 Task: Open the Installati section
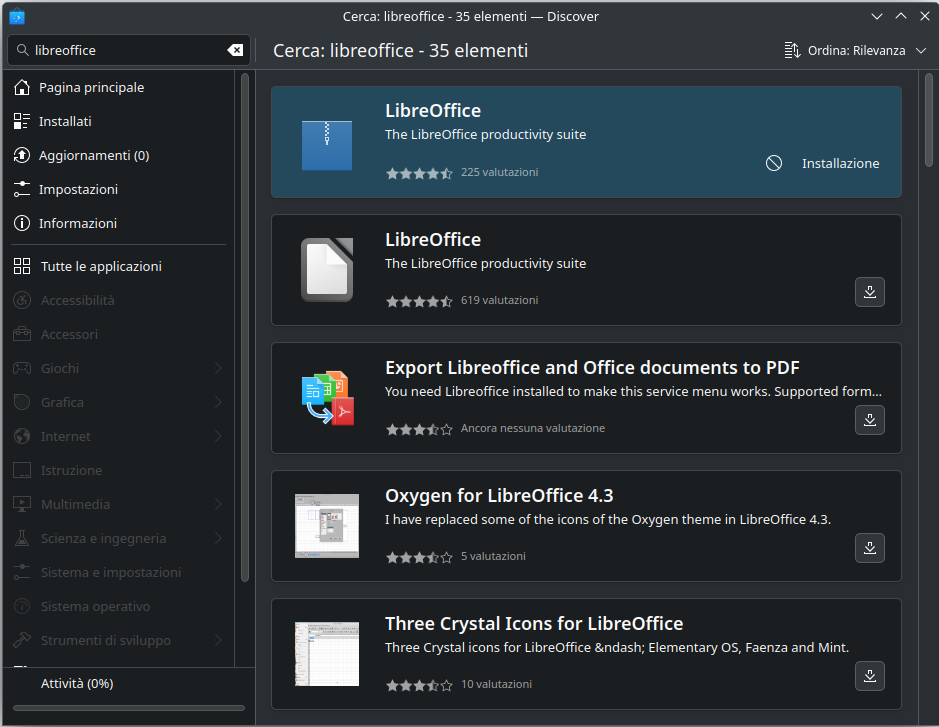point(65,121)
